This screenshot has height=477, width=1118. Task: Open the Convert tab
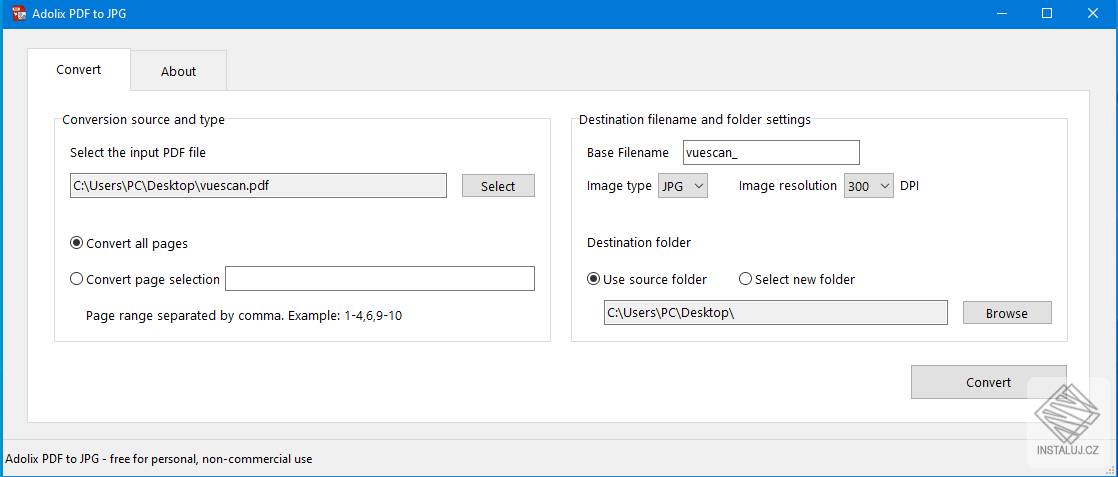pos(78,70)
